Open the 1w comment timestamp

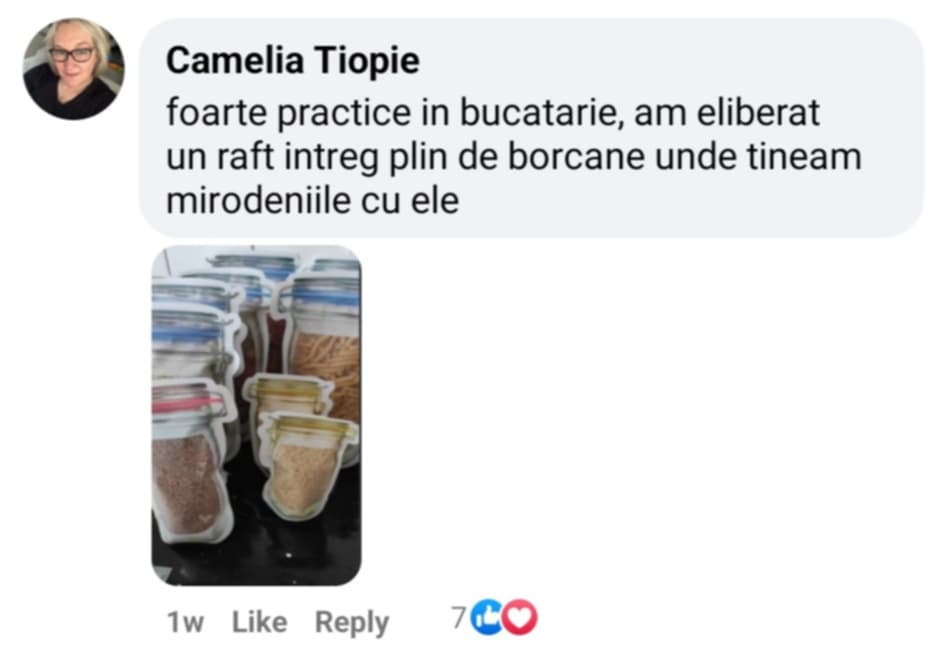(185, 622)
